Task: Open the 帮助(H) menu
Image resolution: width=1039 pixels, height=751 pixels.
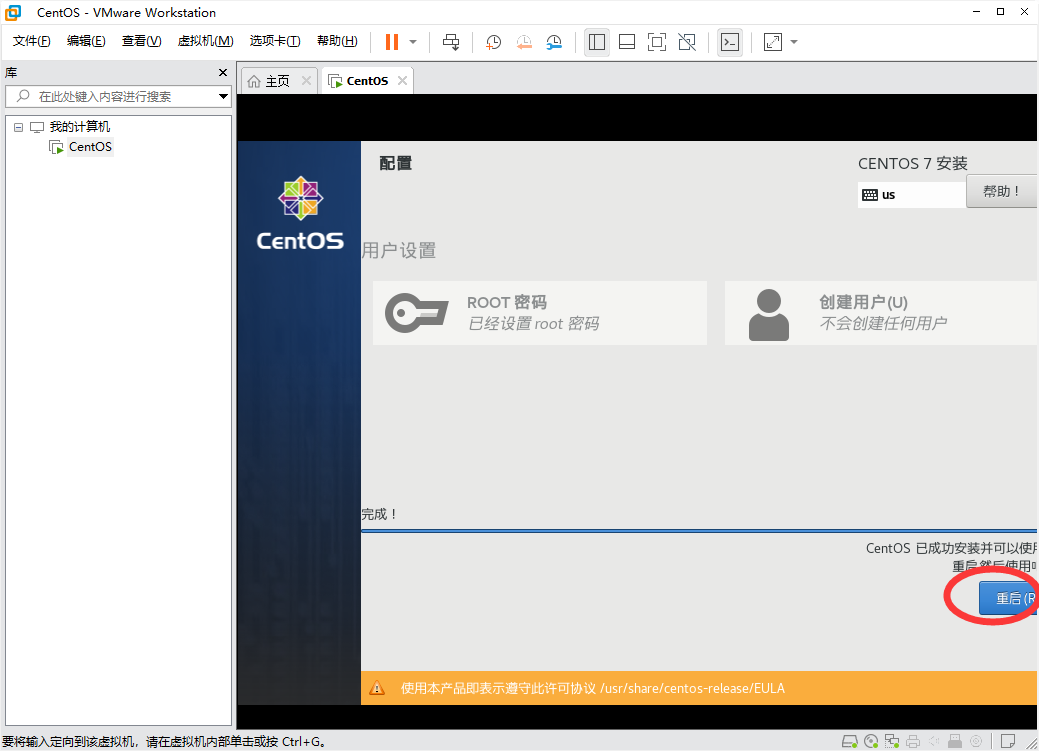Action: (x=337, y=41)
